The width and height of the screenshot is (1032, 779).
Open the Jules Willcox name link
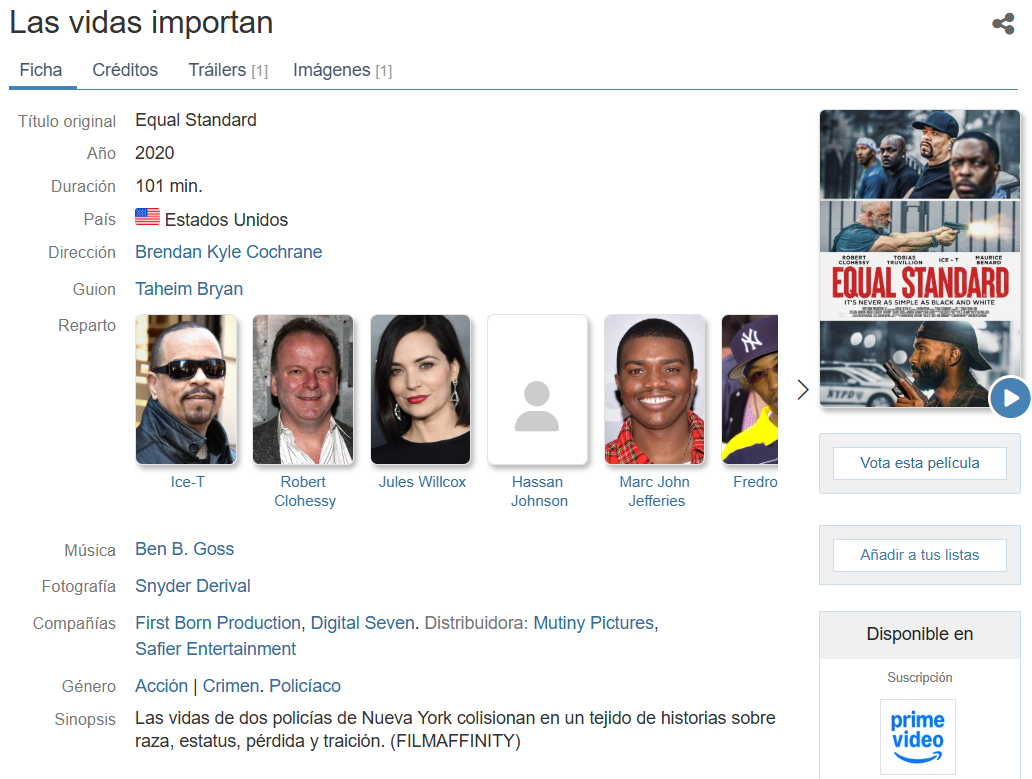(x=422, y=482)
